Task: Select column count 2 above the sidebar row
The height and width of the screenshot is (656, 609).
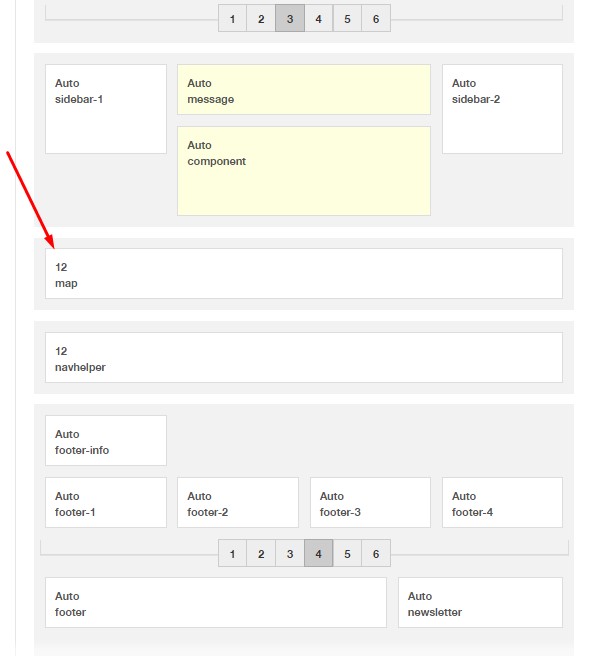Action: (x=261, y=18)
